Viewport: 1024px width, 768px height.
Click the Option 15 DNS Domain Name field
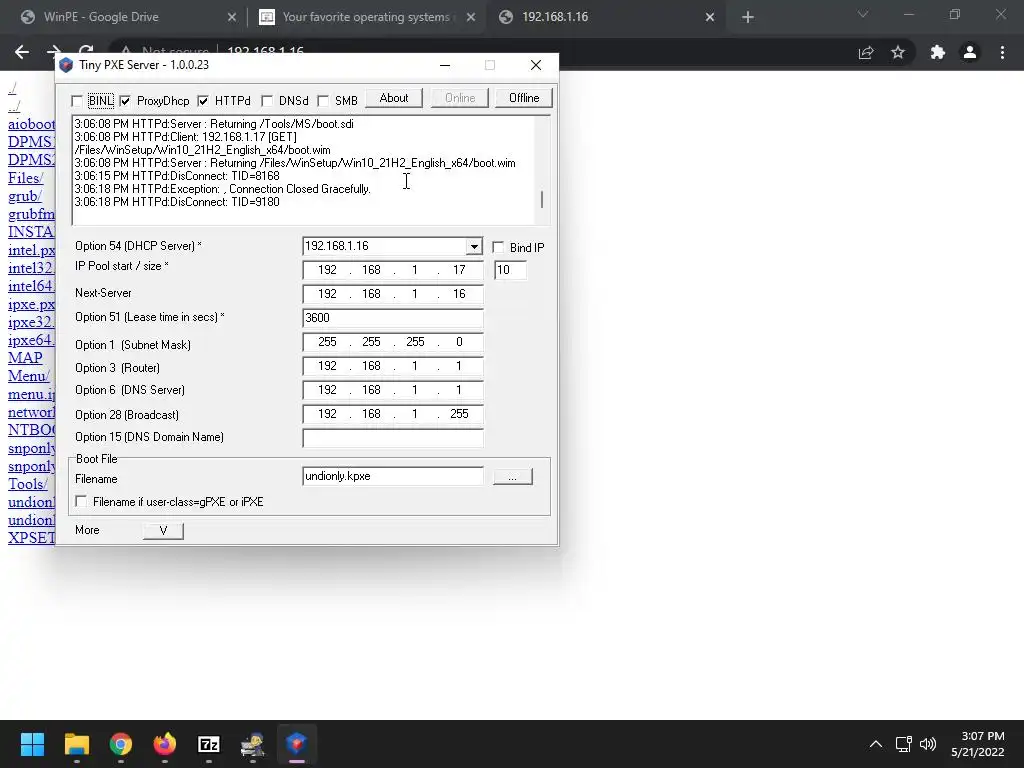coord(393,438)
